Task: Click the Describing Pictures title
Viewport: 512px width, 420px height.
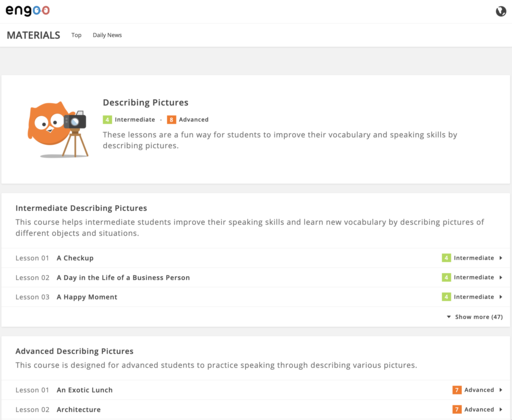Action: click(145, 103)
